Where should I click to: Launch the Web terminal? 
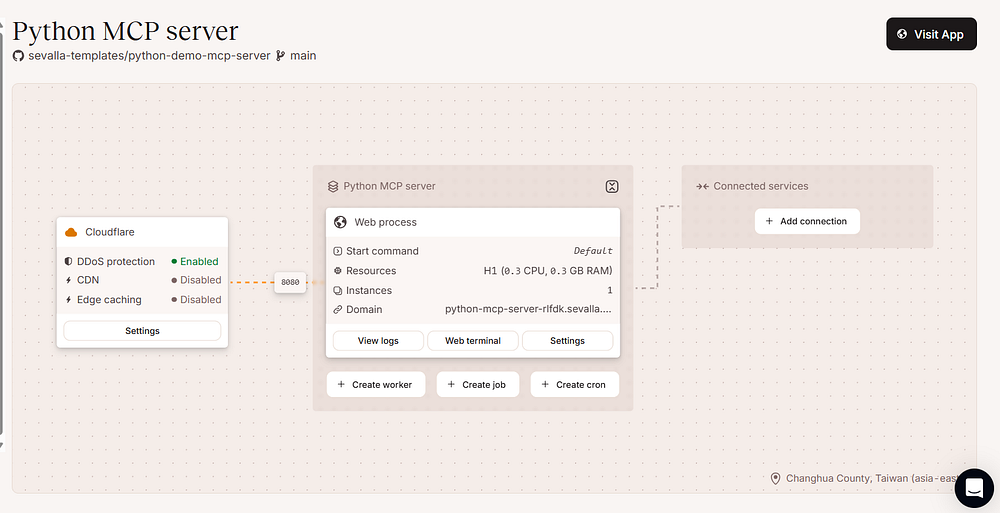click(x=473, y=341)
